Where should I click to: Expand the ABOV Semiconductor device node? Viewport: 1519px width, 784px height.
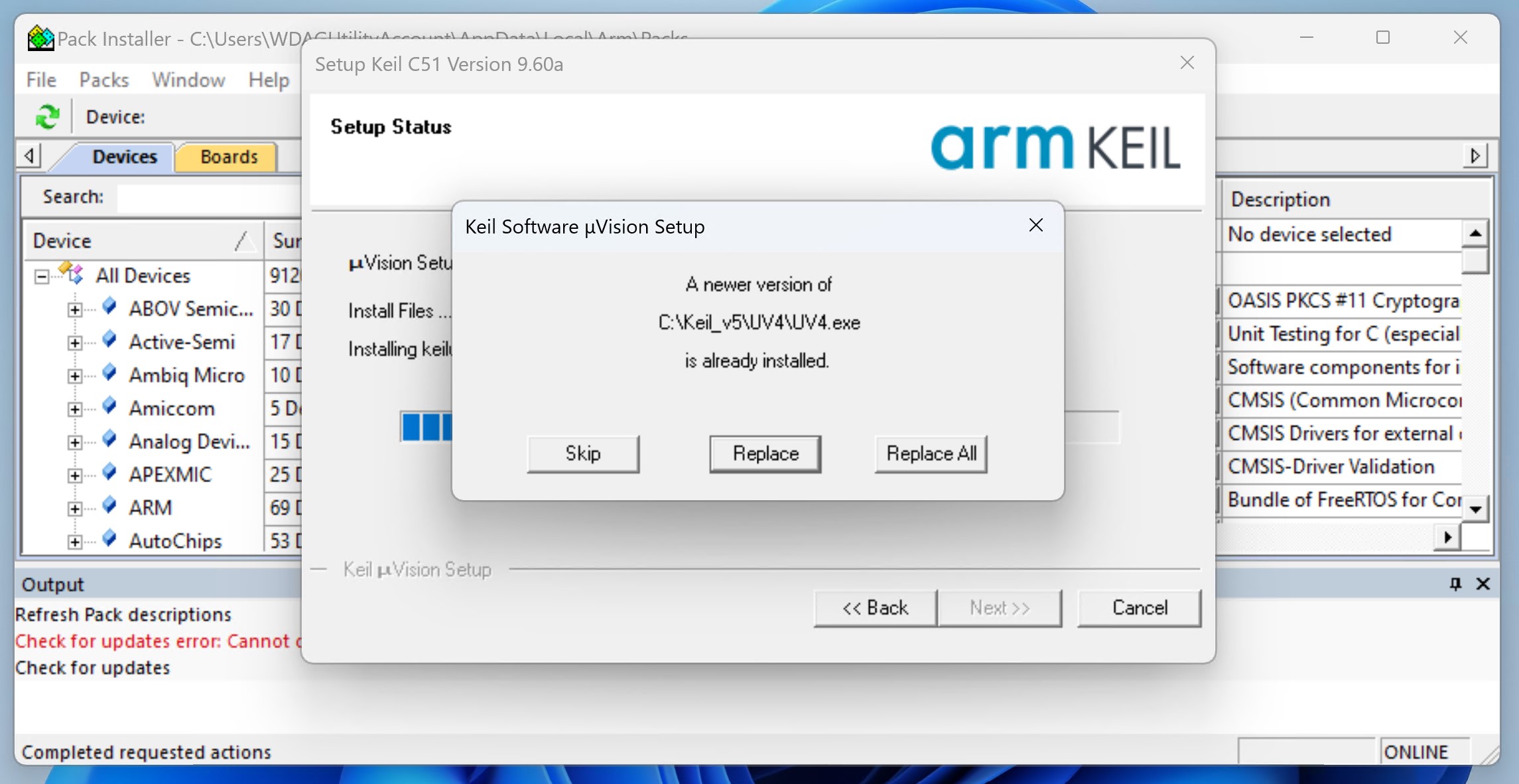pos(75,310)
